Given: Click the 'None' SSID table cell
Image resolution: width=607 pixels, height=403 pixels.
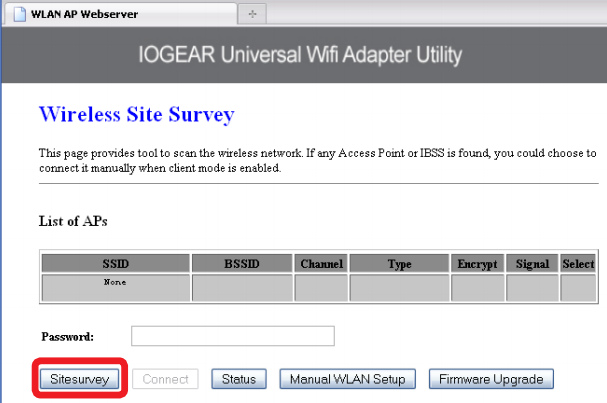Looking at the screenshot, I should click(x=116, y=287).
